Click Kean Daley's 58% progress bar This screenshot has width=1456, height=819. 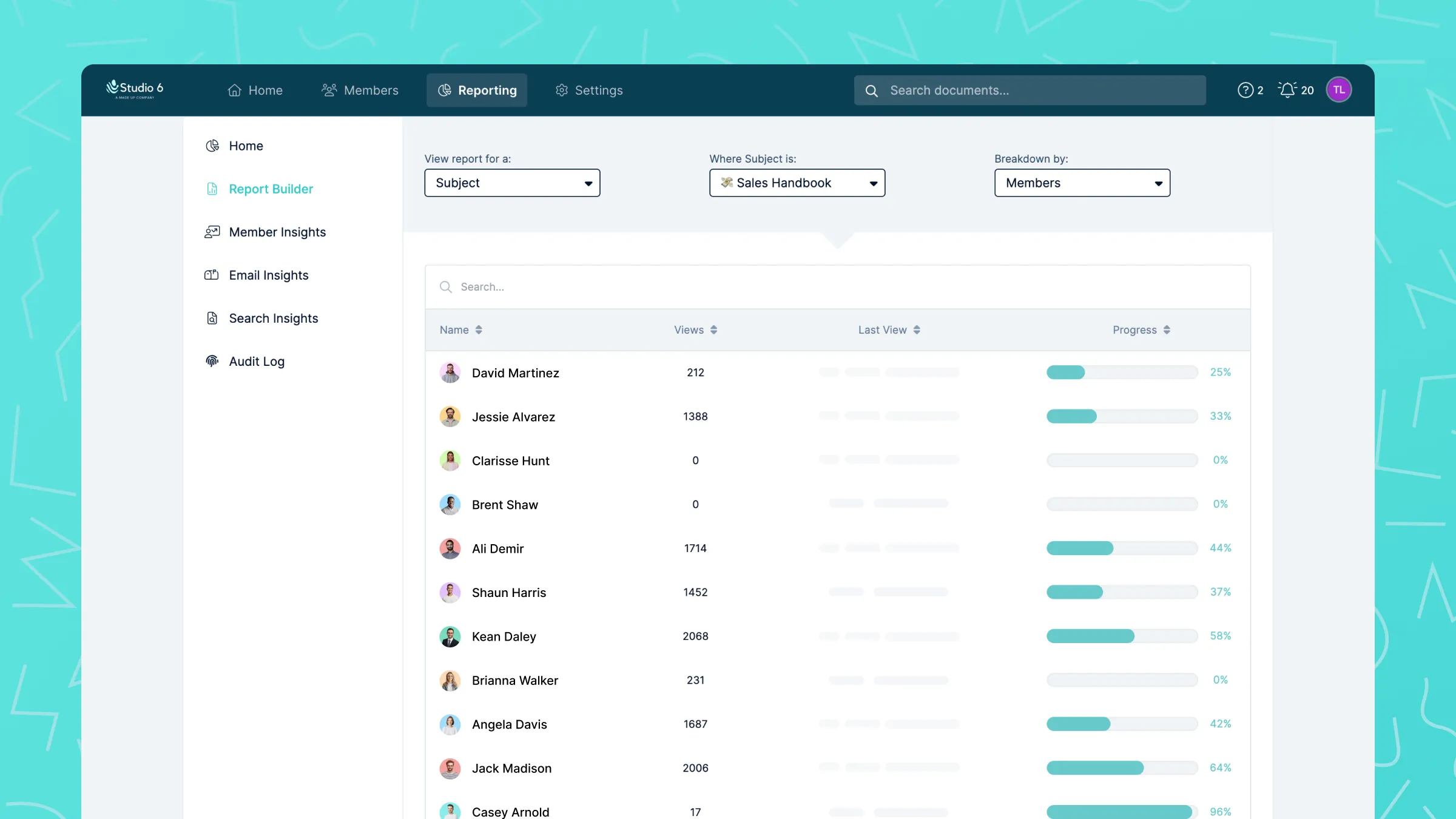tap(1121, 636)
